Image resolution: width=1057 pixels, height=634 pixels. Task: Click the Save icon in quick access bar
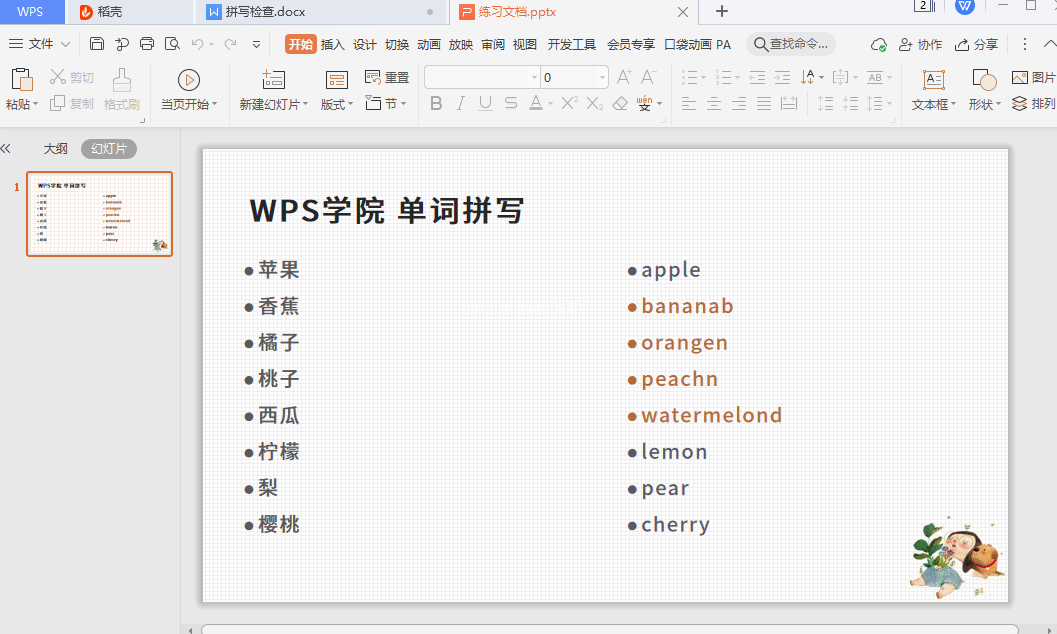pos(97,44)
